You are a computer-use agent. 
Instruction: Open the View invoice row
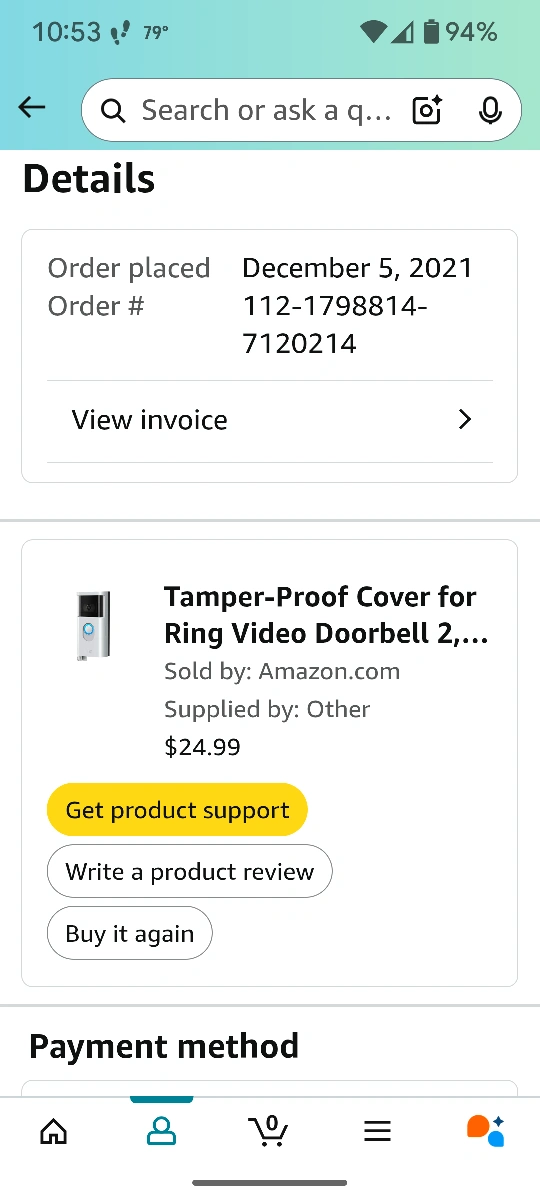coord(270,421)
